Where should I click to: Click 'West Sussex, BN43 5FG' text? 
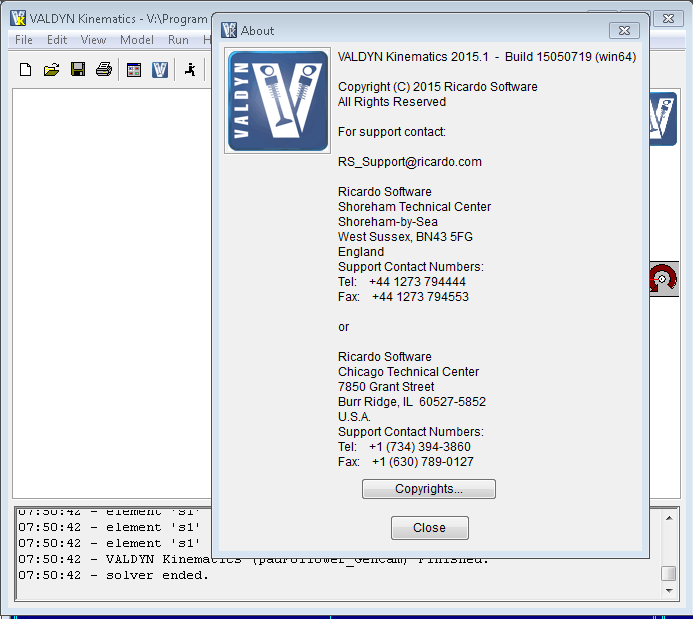click(x=405, y=237)
